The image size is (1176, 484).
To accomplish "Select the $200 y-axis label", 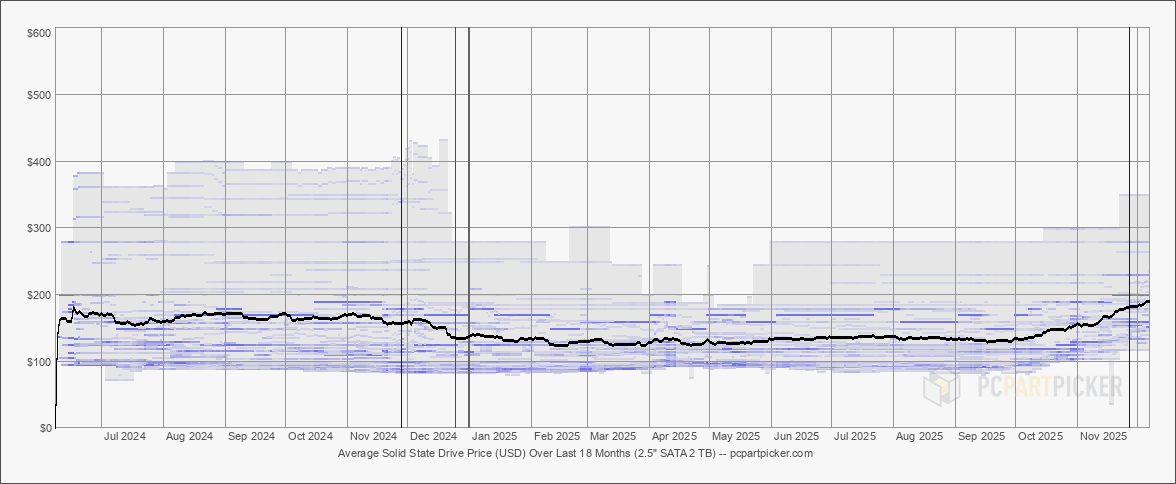I will (39, 295).
